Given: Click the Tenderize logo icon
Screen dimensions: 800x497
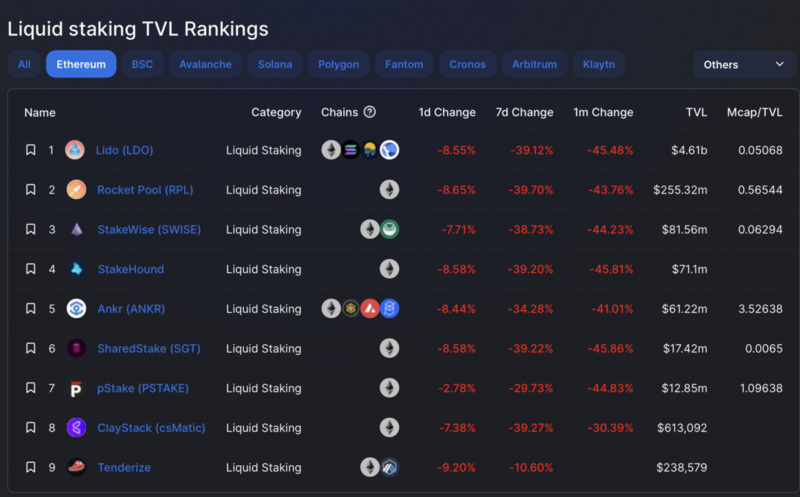Looking at the screenshot, I should (x=76, y=467).
